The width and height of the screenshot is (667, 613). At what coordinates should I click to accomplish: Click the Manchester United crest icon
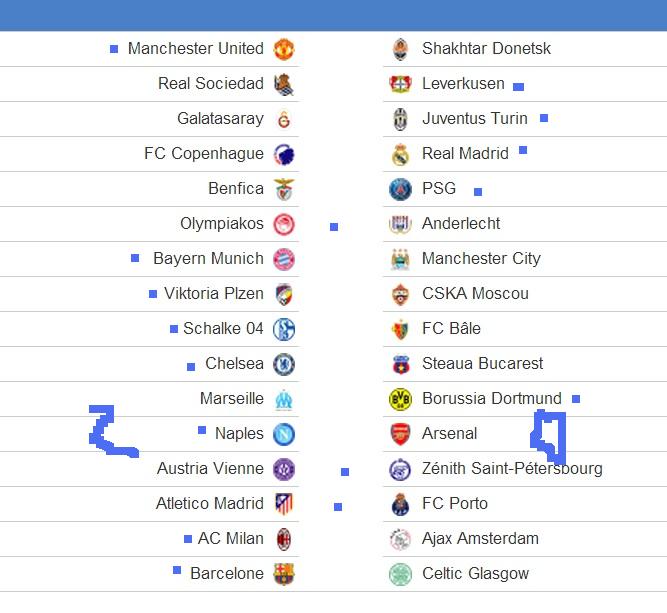[284, 49]
